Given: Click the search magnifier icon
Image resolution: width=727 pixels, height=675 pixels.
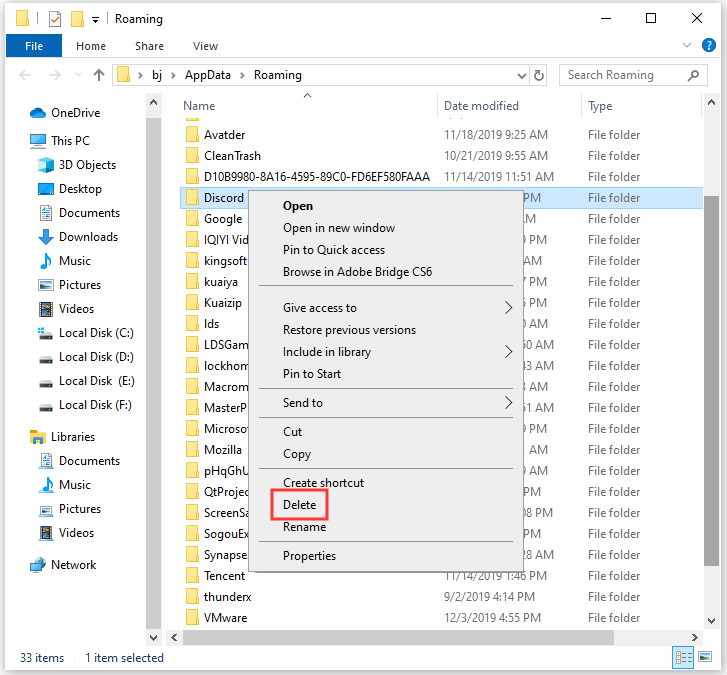Looking at the screenshot, I should point(693,75).
